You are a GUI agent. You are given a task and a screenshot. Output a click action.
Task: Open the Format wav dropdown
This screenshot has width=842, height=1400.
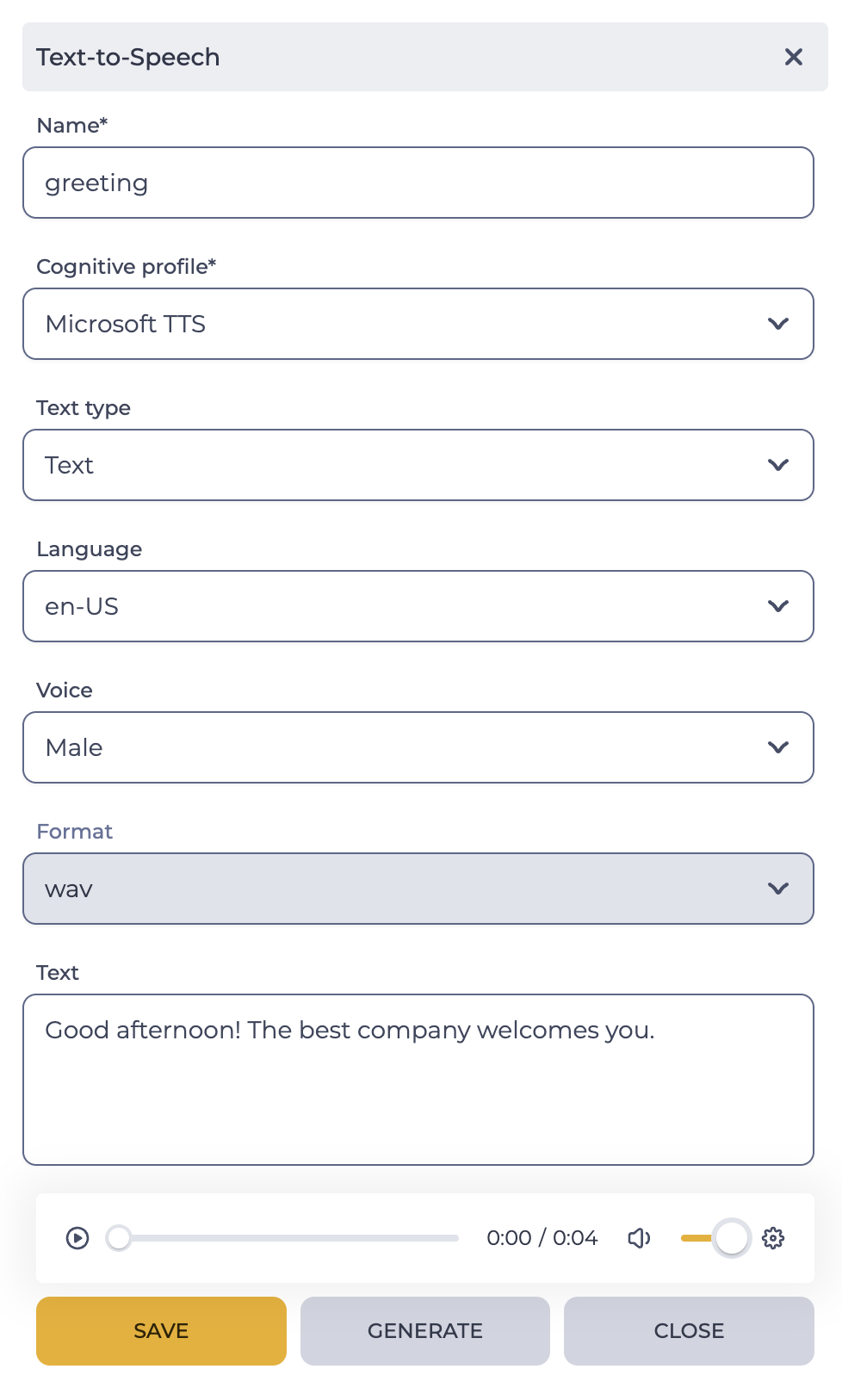[x=418, y=889]
